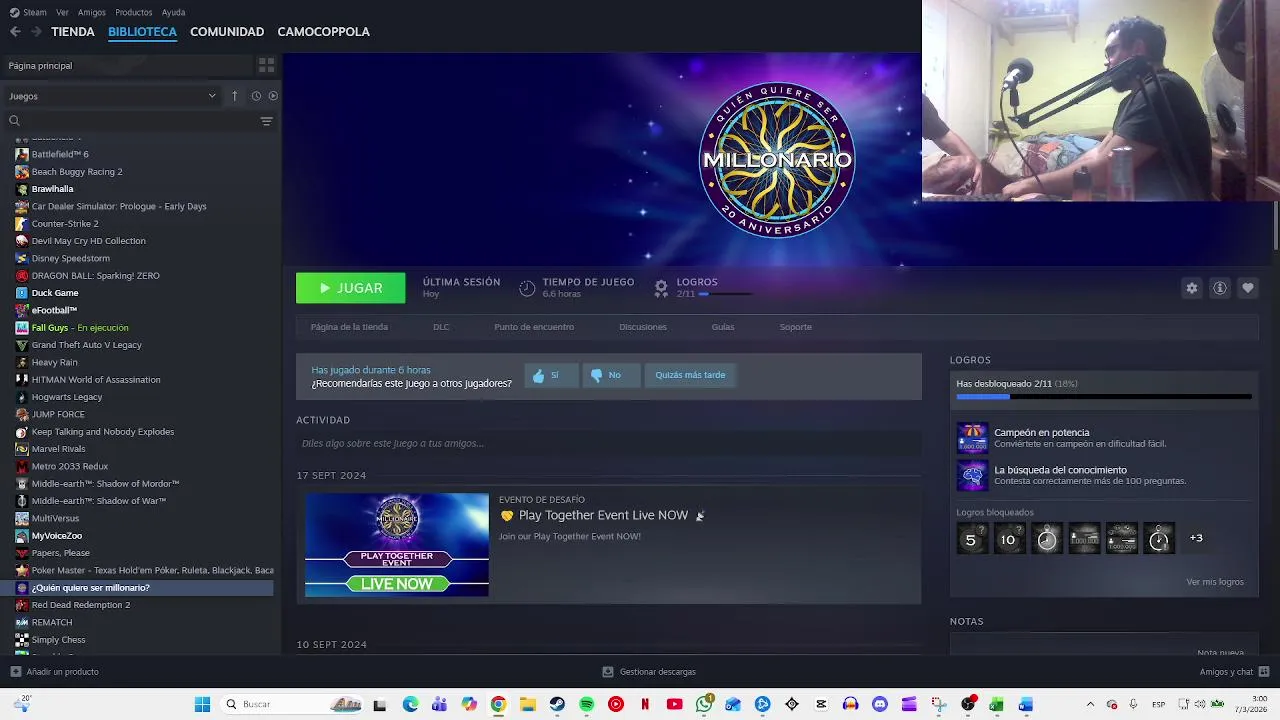Open the Productos menu
This screenshot has height=720, width=1280.
tap(134, 12)
